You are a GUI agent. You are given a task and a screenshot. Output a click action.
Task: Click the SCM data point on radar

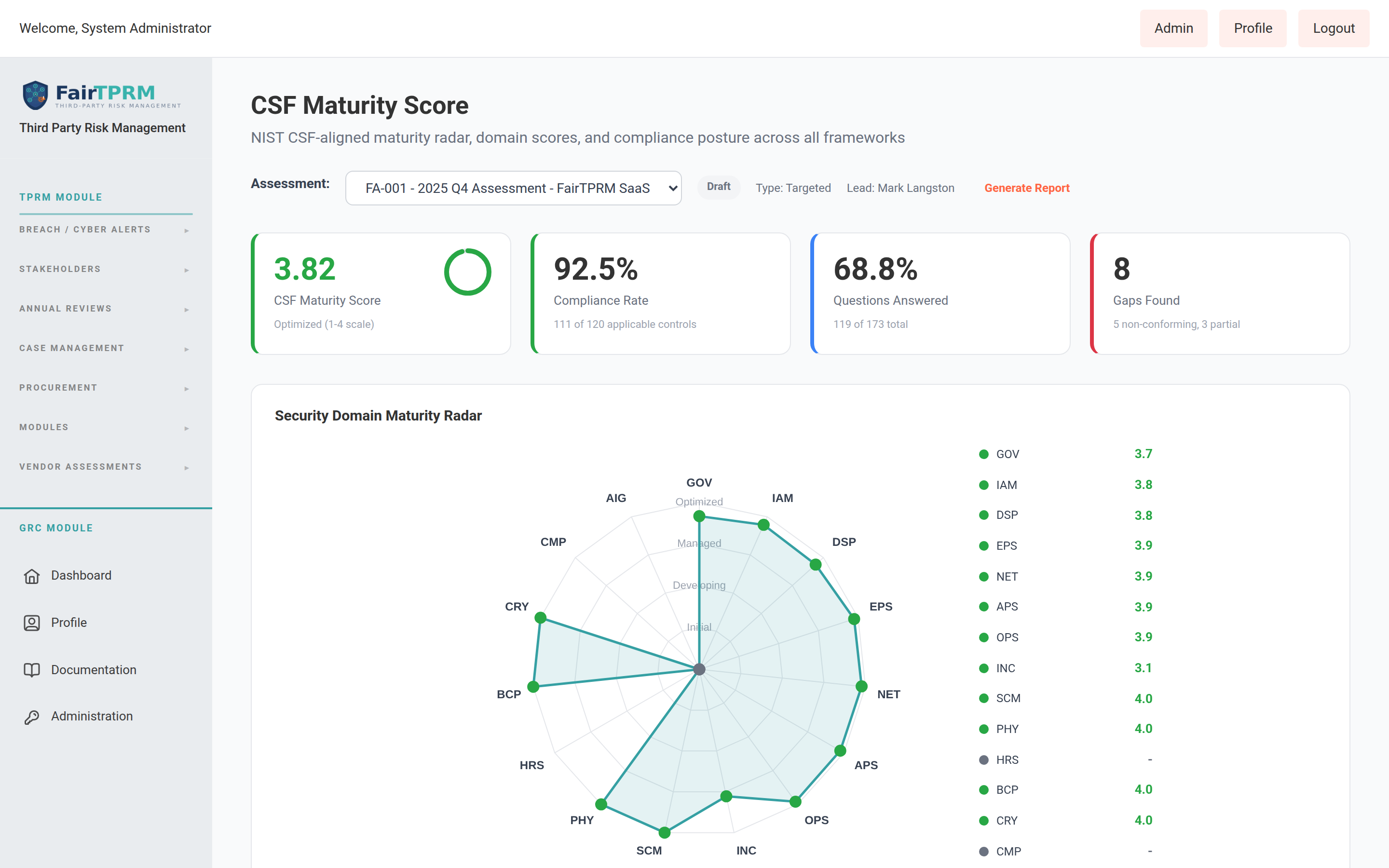(x=665, y=832)
